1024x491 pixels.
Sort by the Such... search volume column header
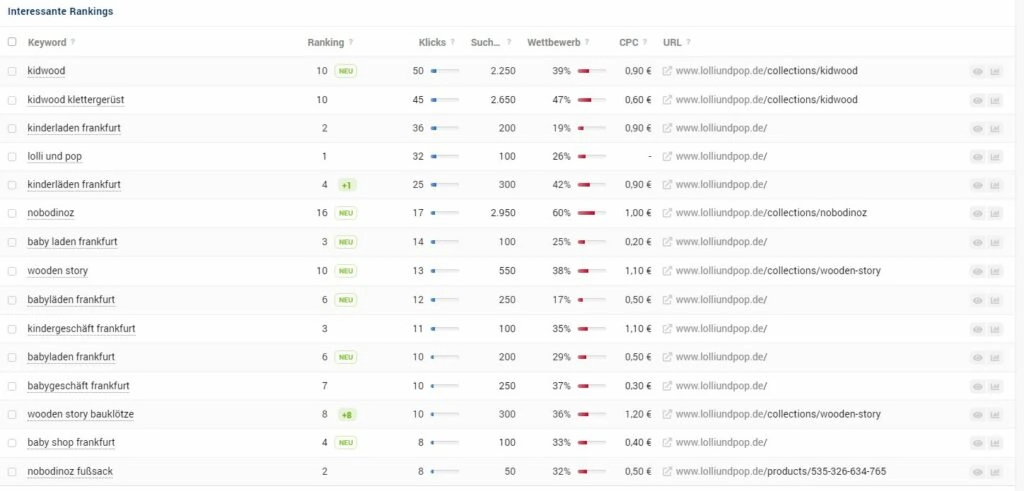tap(485, 42)
